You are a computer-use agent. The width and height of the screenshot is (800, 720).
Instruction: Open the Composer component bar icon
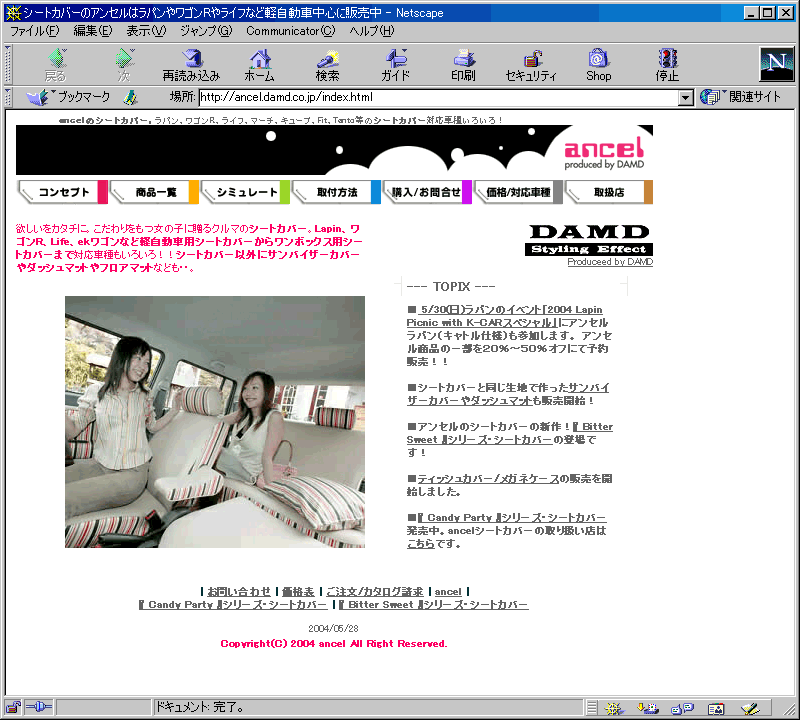[x=751, y=708]
